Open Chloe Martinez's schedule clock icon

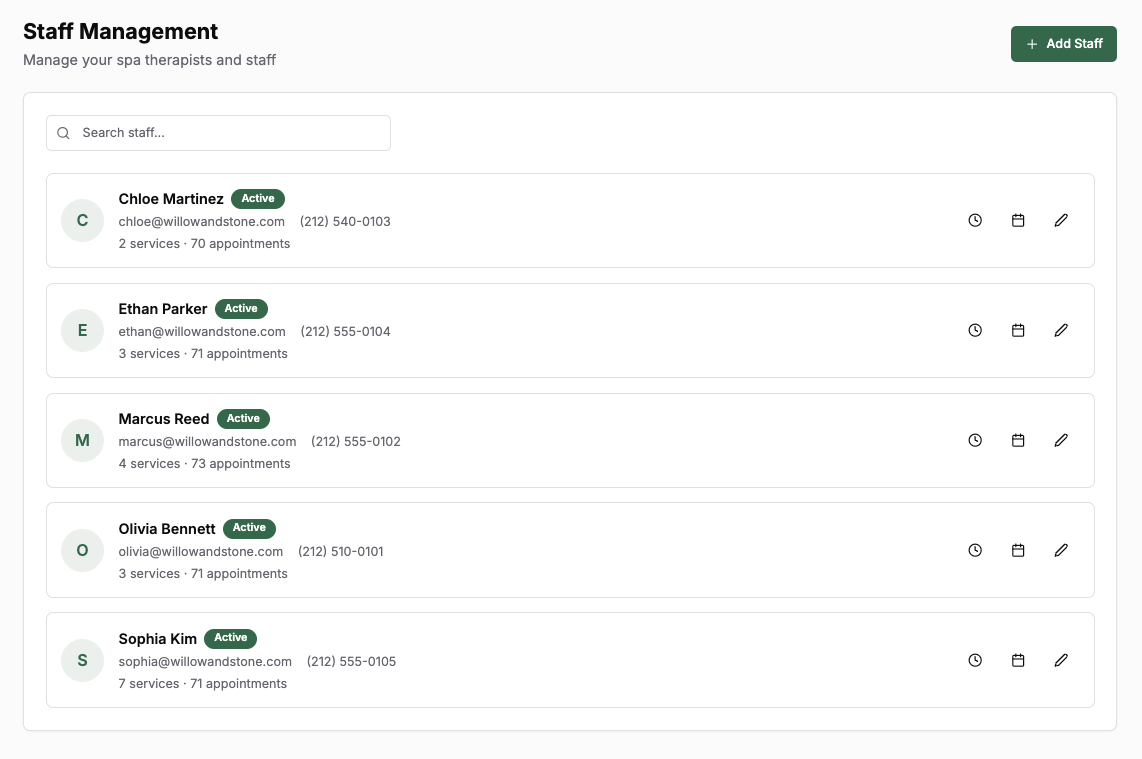click(x=975, y=220)
